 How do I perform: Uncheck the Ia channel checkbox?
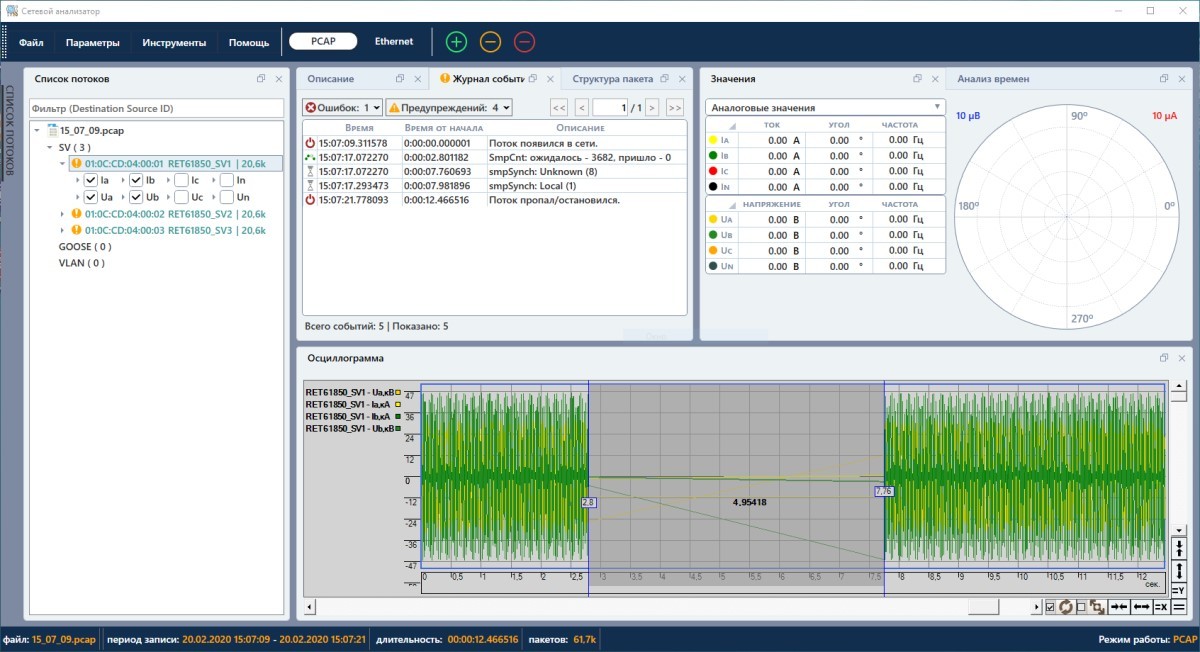click(x=91, y=180)
